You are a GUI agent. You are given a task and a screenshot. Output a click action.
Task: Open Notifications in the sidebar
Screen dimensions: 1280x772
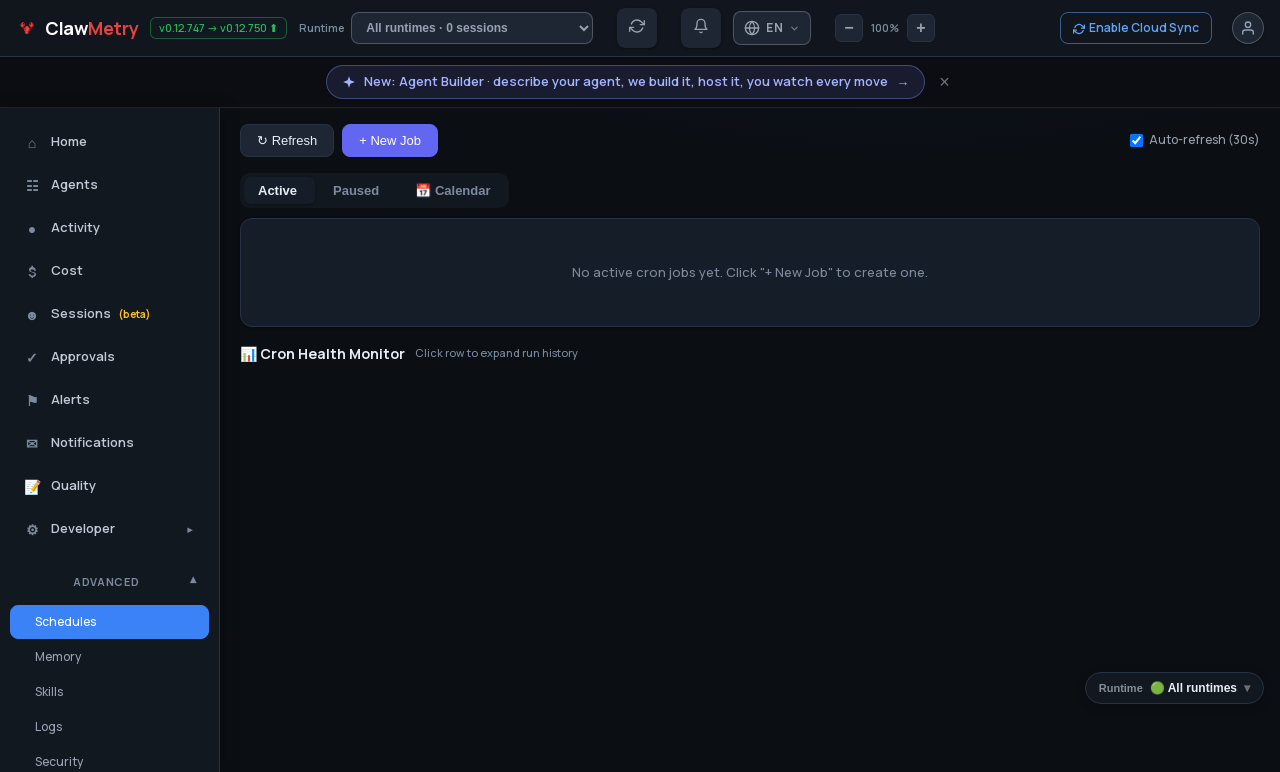pyautogui.click(x=109, y=443)
